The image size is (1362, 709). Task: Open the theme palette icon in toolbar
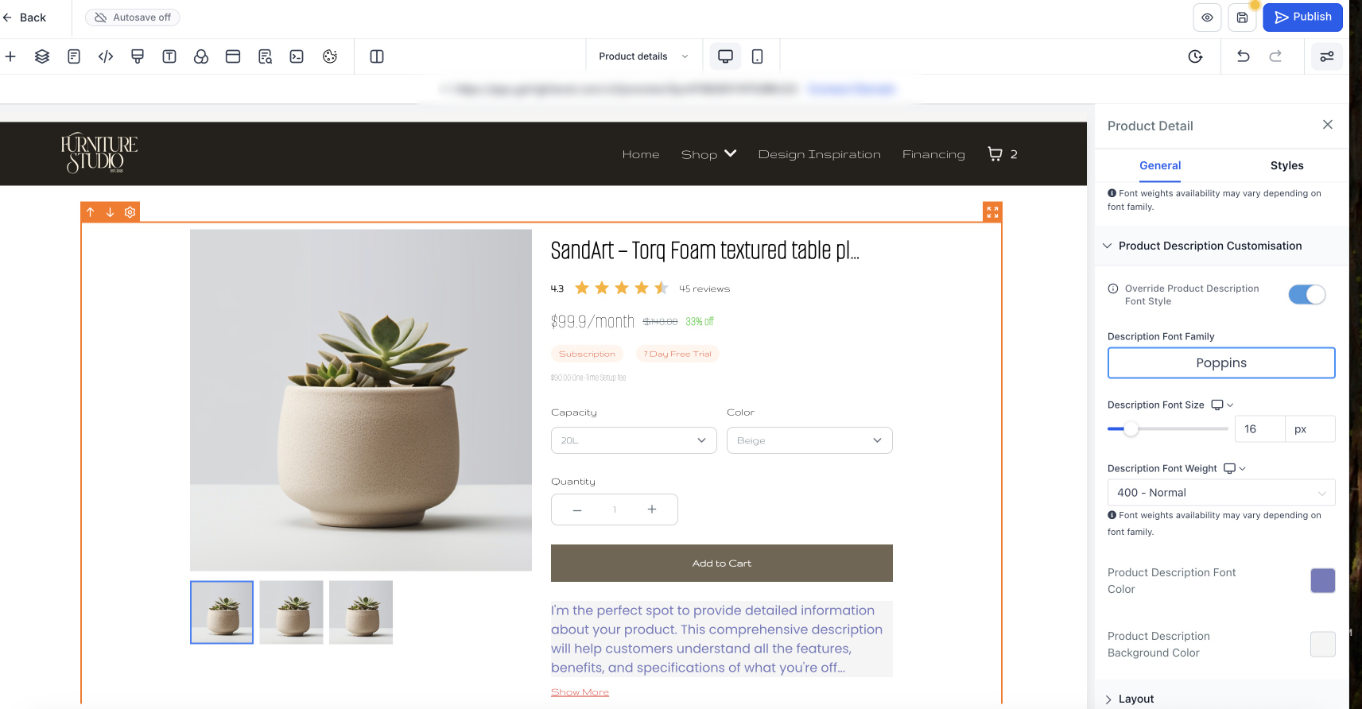click(x=330, y=57)
